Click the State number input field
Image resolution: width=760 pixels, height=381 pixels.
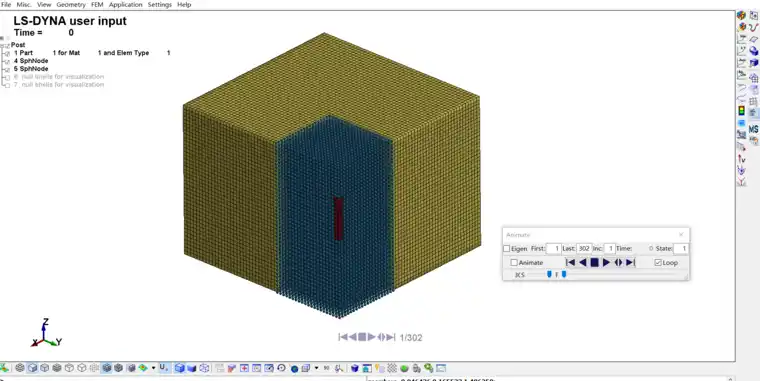pos(681,249)
